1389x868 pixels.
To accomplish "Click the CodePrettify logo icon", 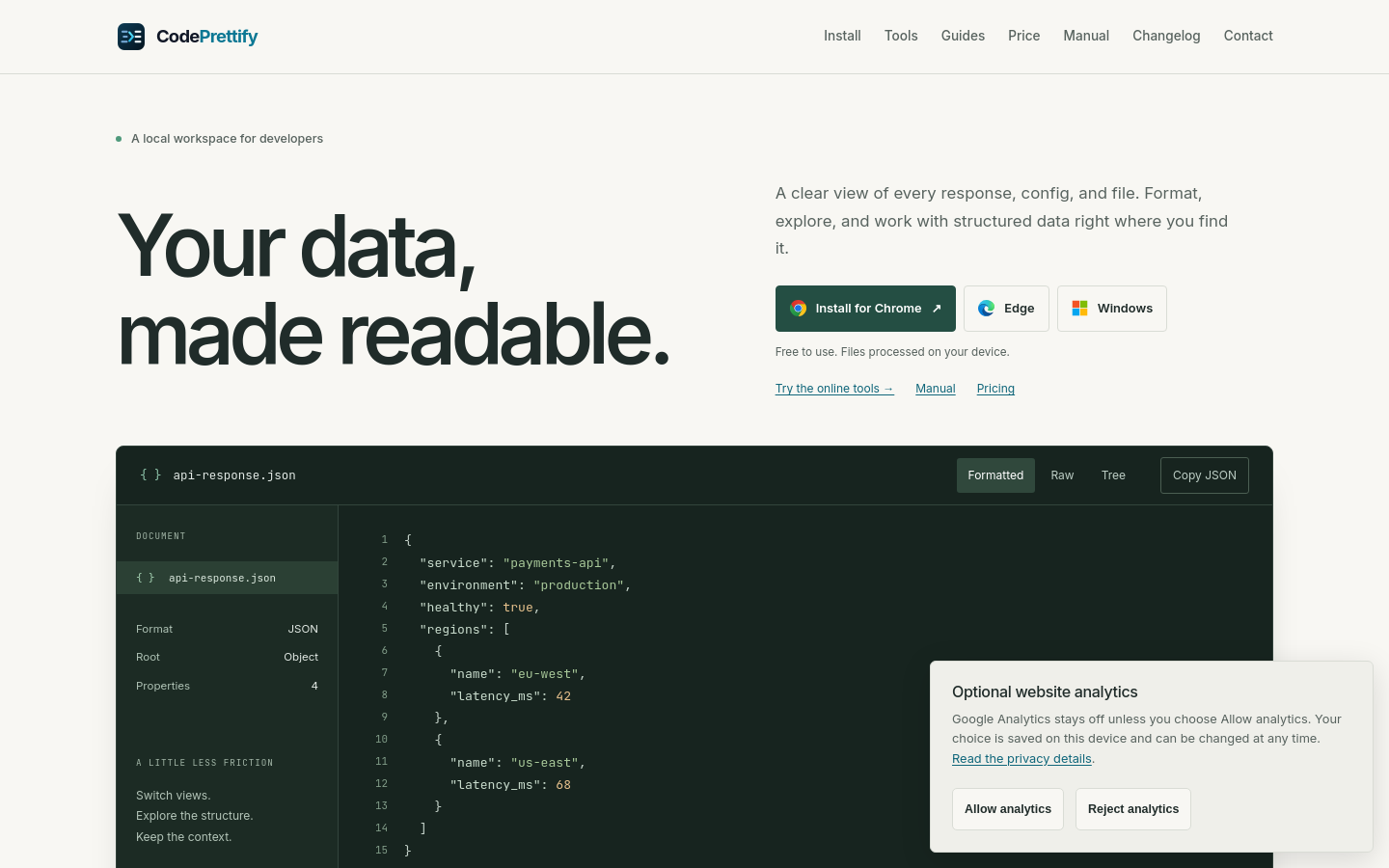I will tap(131, 37).
